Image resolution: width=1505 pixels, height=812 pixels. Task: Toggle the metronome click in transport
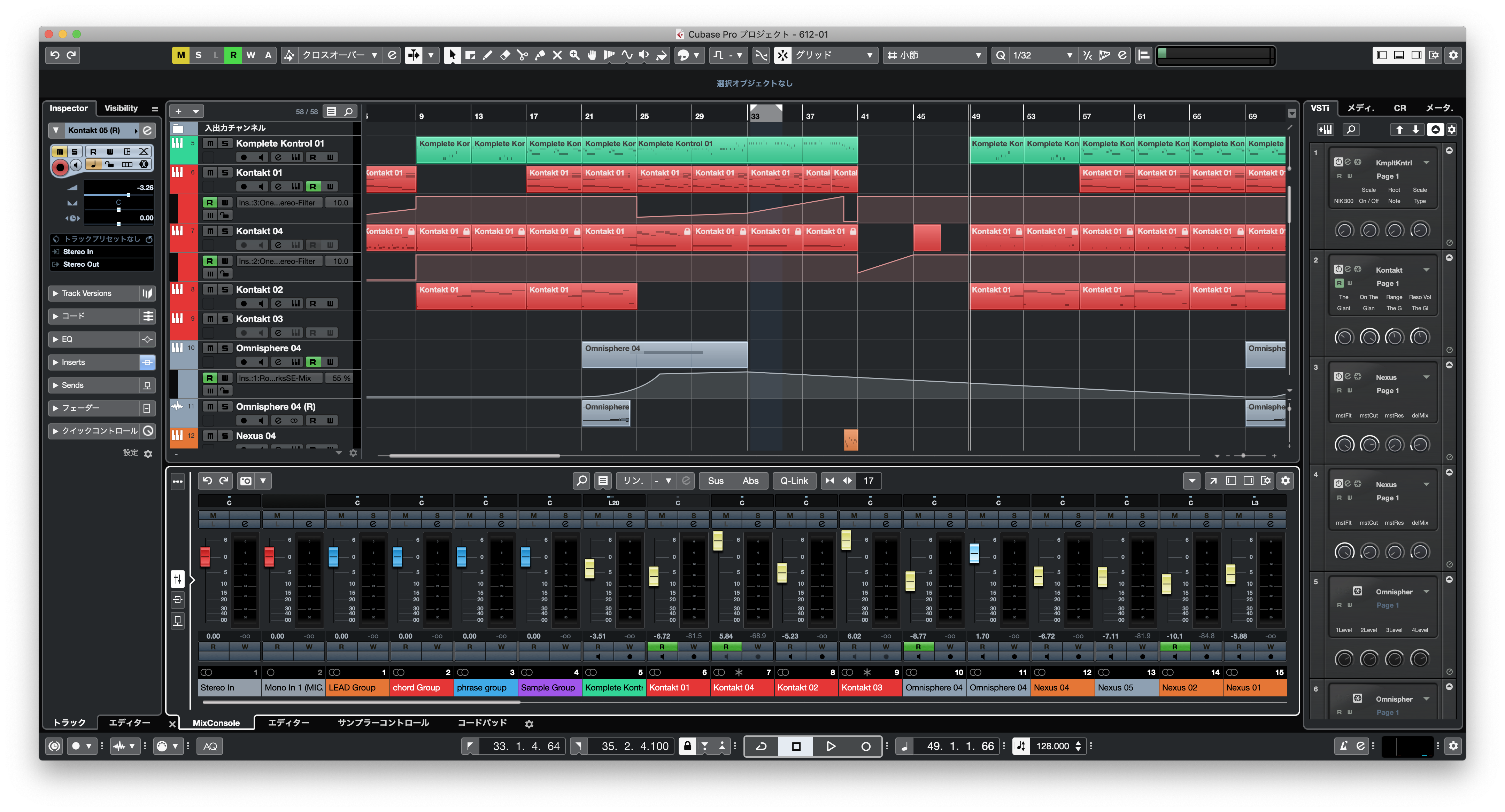coord(1343,746)
